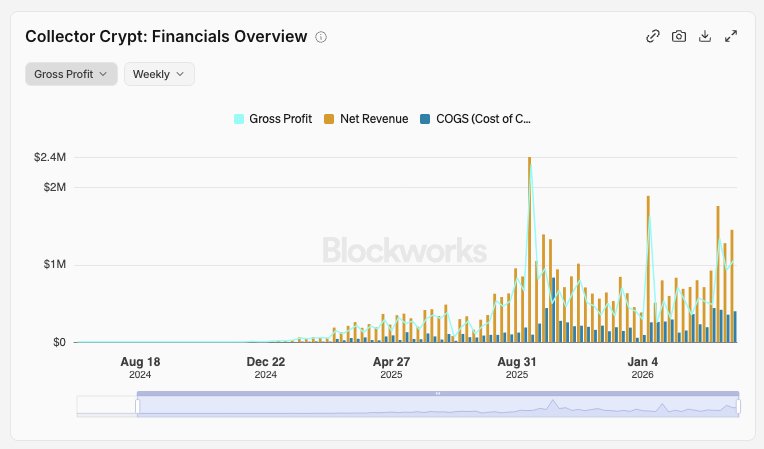The height and width of the screenshot is (449, 764).
Task: Click the Collector Crypt chart title
Action: coord(166,36)
